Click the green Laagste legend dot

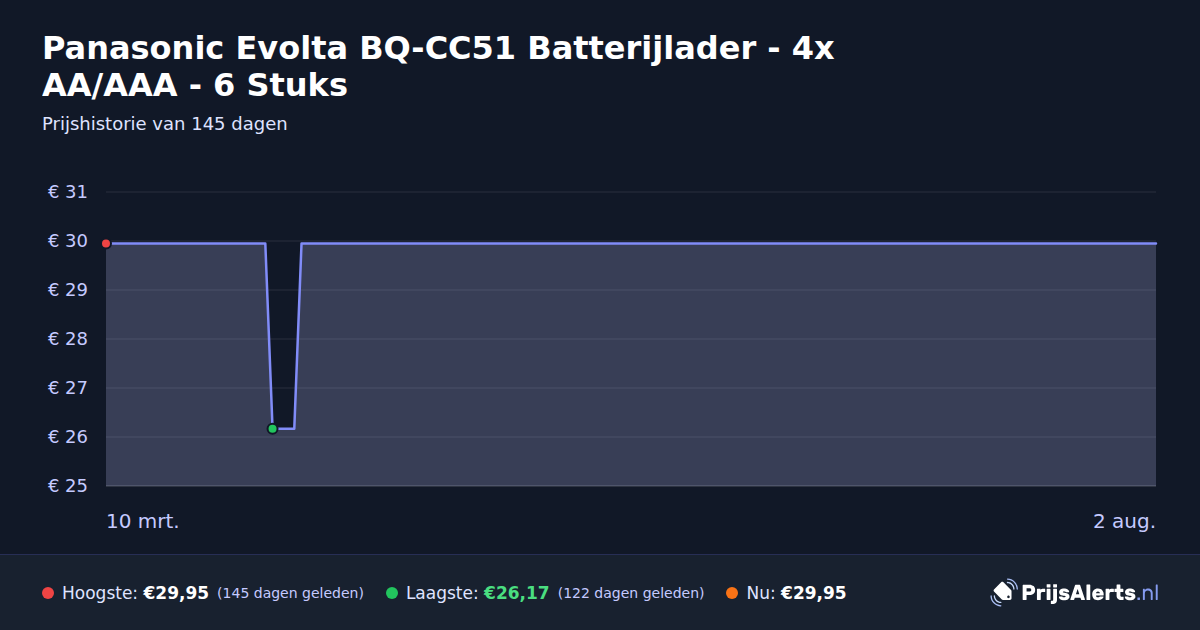click(392, 593)
